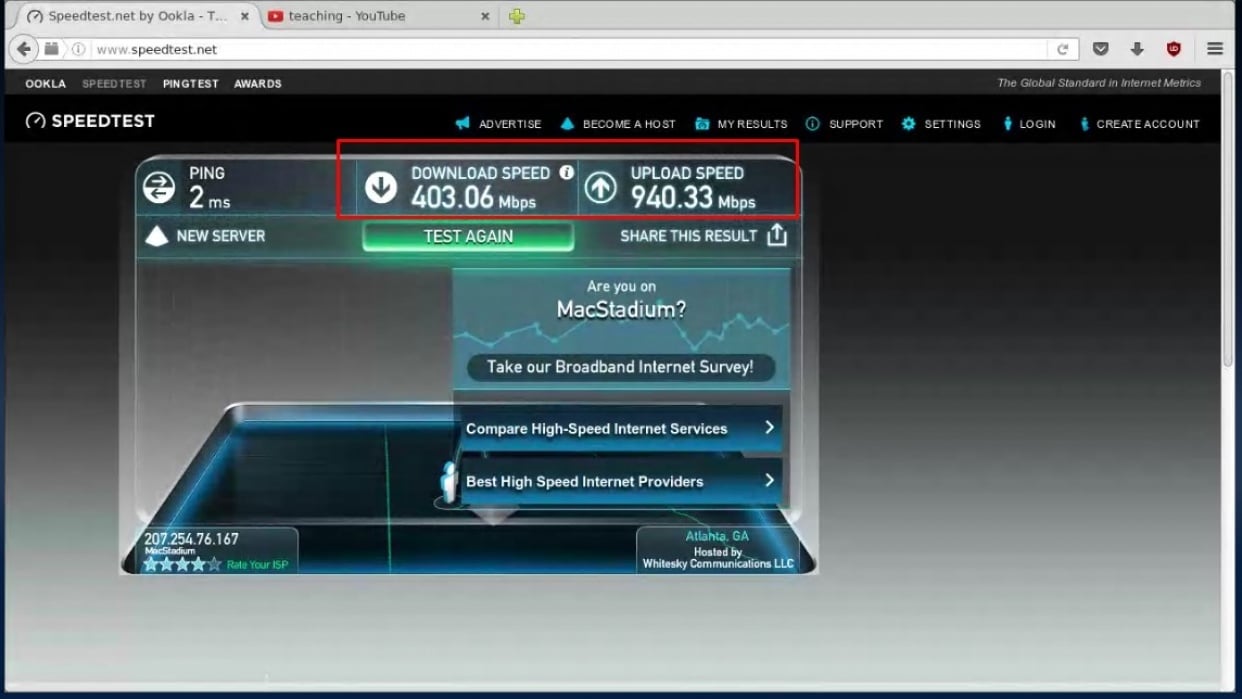1242x699 pixels.
Task: Open the PINGTEST navigation item
Action: click(x=190, y=84)
